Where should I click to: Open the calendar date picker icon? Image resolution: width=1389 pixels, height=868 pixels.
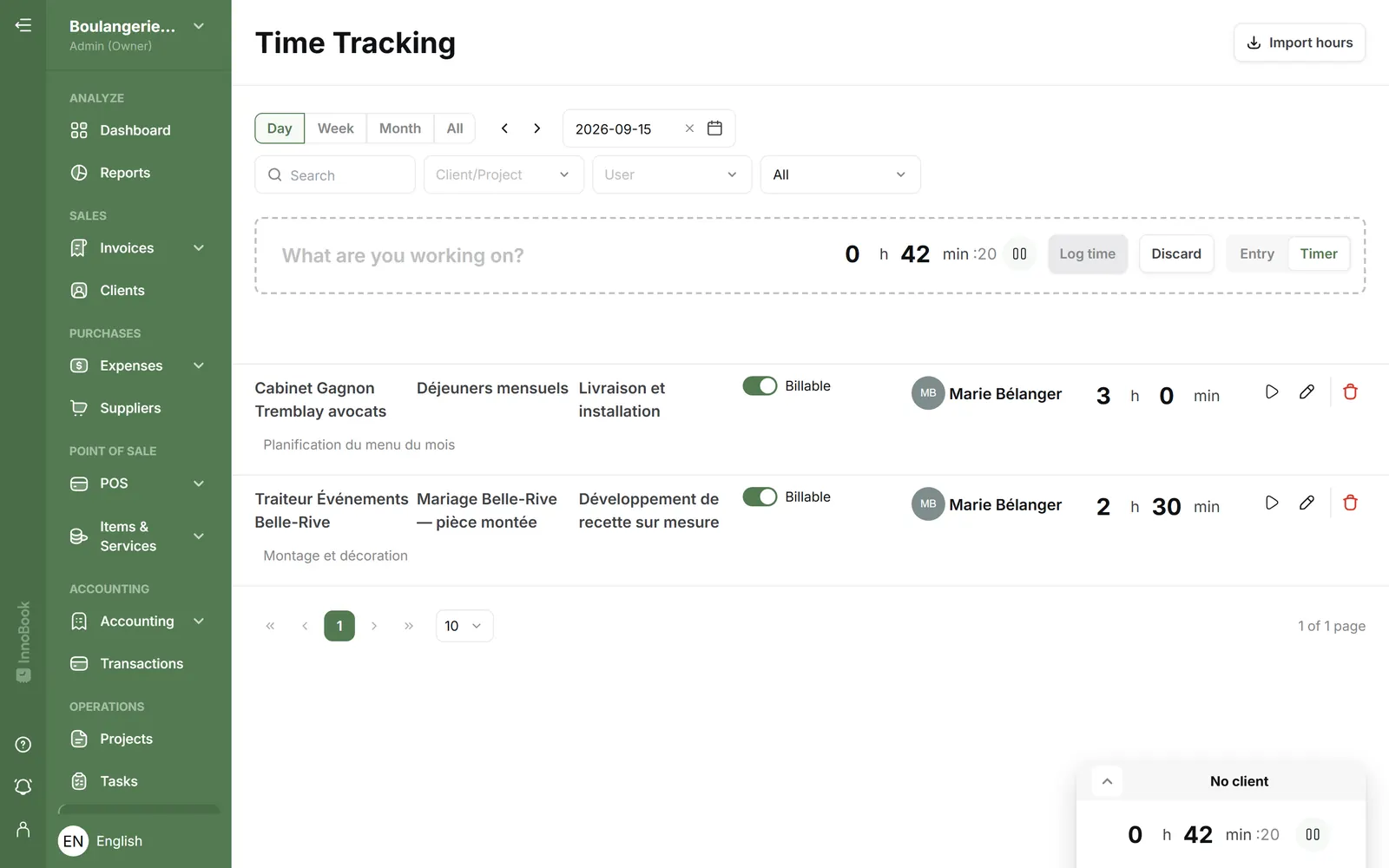point(715,128)
